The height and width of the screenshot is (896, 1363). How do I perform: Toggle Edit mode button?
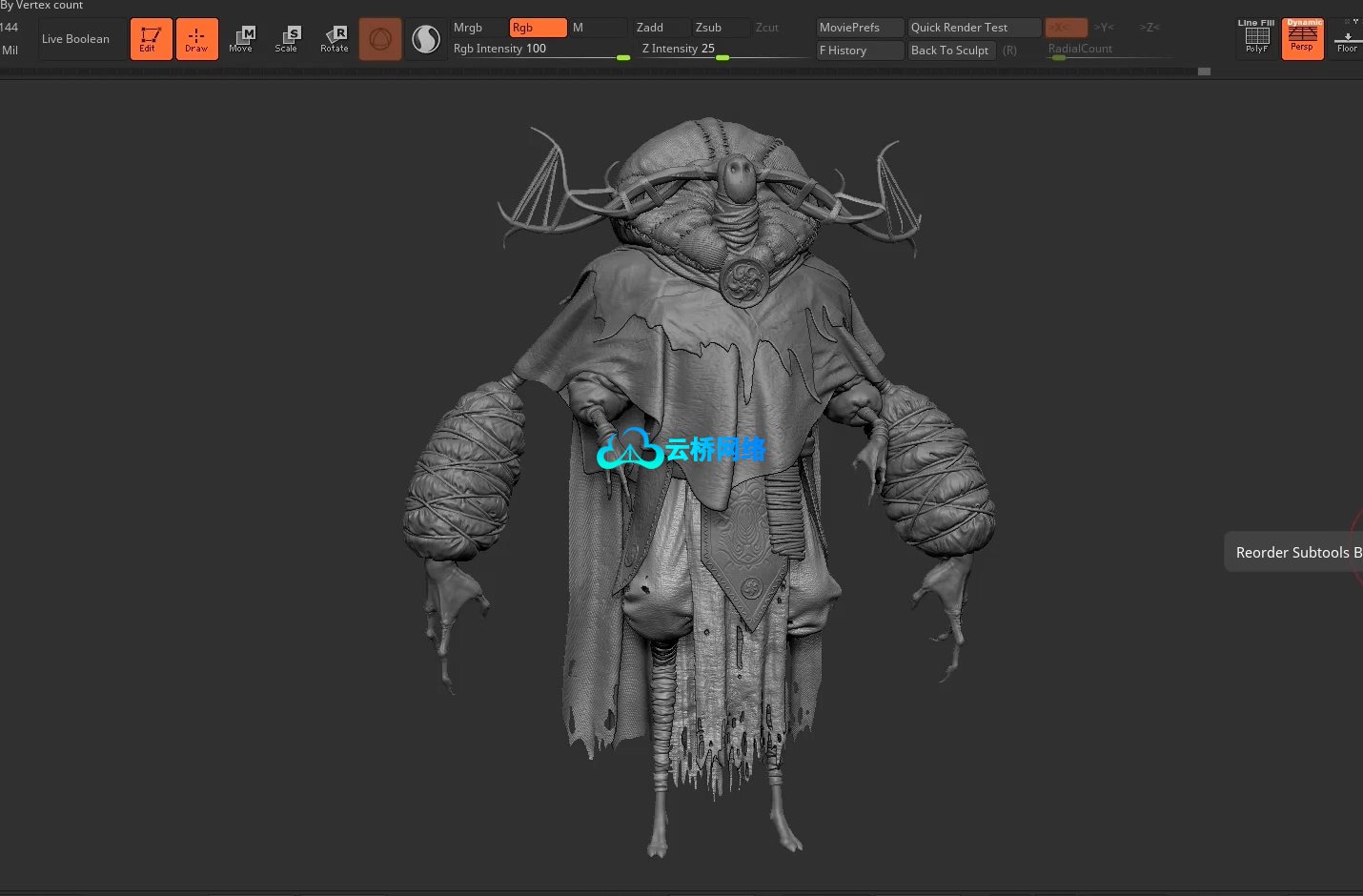[151, 39]
